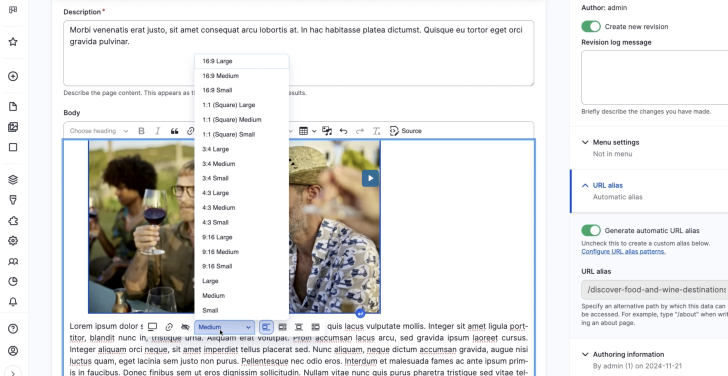Open Help question mark icon in sidebar
Viewport: 728px width, 376px height.
[x=13, y=329]
